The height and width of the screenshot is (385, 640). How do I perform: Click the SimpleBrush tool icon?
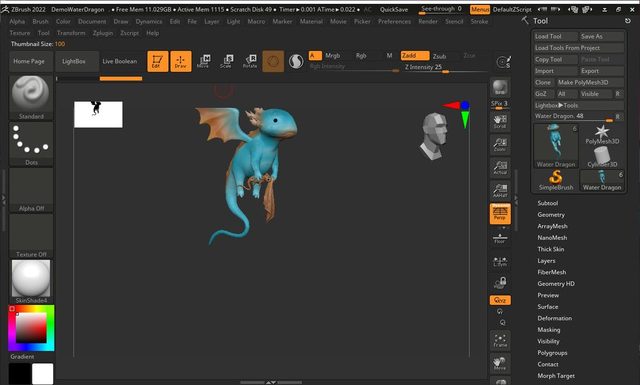click(x=556, y=180)
